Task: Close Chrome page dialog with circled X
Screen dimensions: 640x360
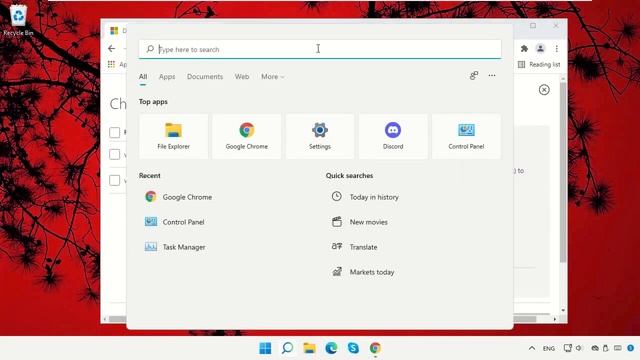Action: pos(544,90)
